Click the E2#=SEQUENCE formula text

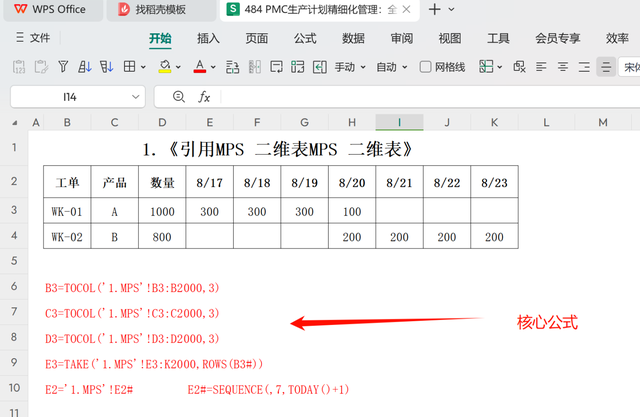pyautogui.click(x=269, y=390)
